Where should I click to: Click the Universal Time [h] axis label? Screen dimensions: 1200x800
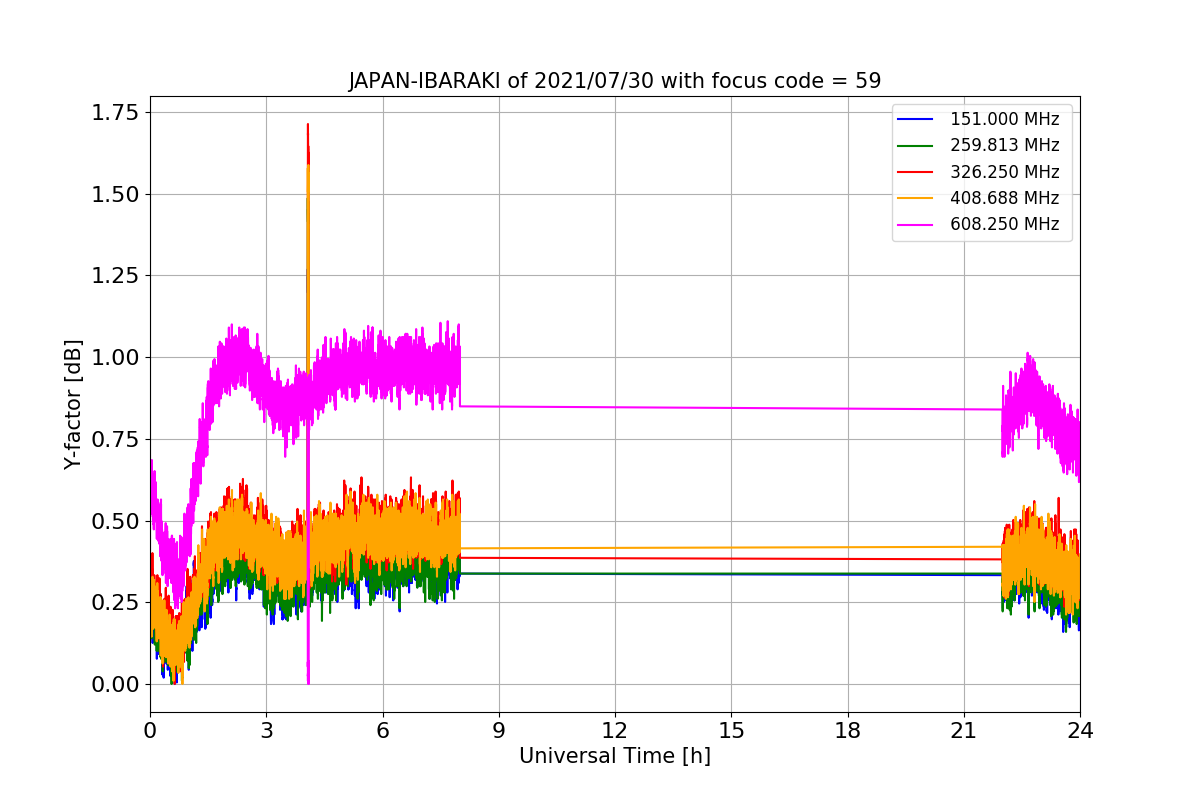[x=615, y=756]
